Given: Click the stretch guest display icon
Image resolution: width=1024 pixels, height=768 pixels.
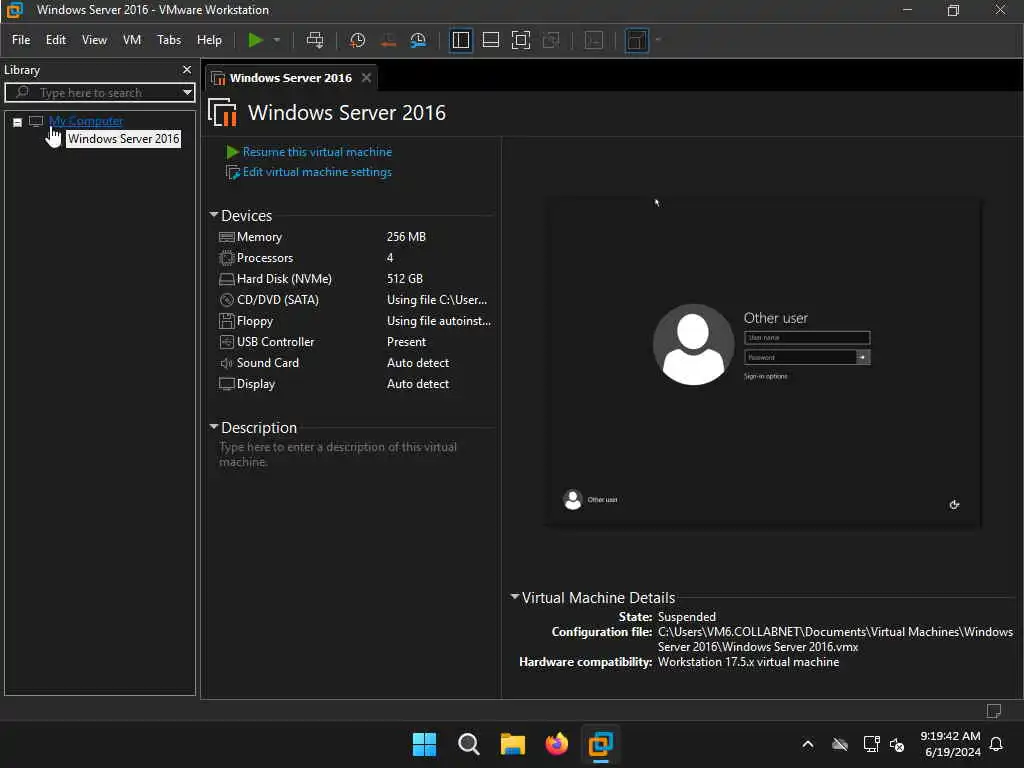Looking at the screenshot, I should pyautogui.click(x=637, y=40).
